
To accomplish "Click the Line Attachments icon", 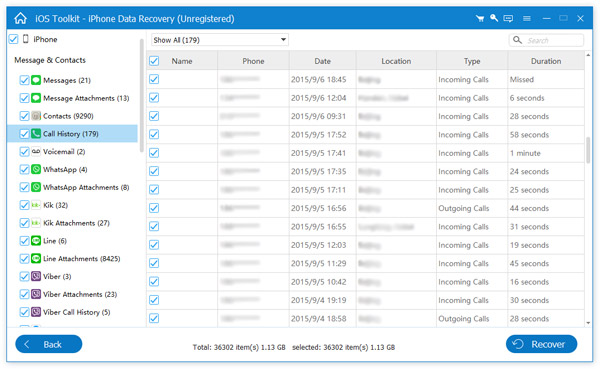I will [36, 258].
